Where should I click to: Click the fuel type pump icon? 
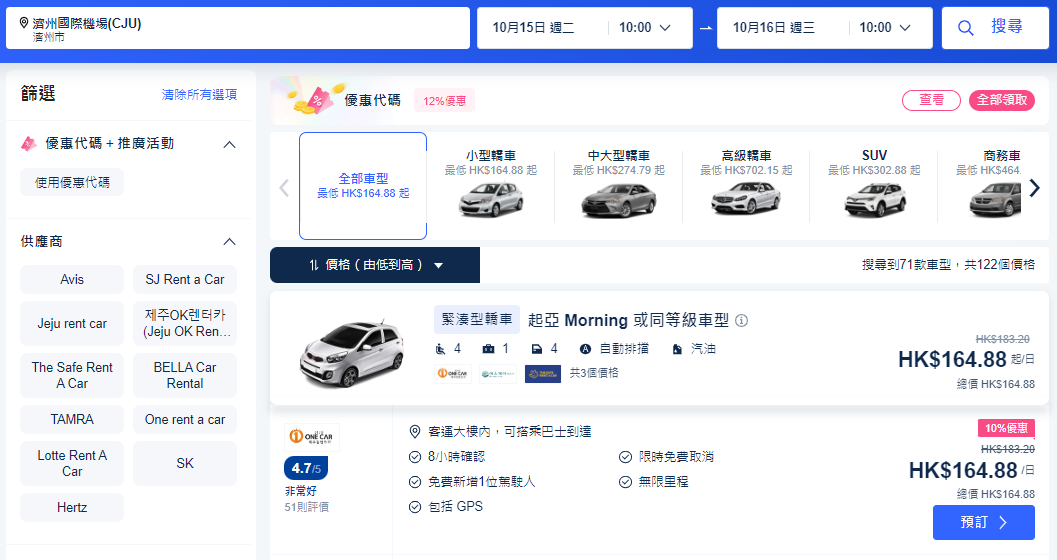(677, 349)
